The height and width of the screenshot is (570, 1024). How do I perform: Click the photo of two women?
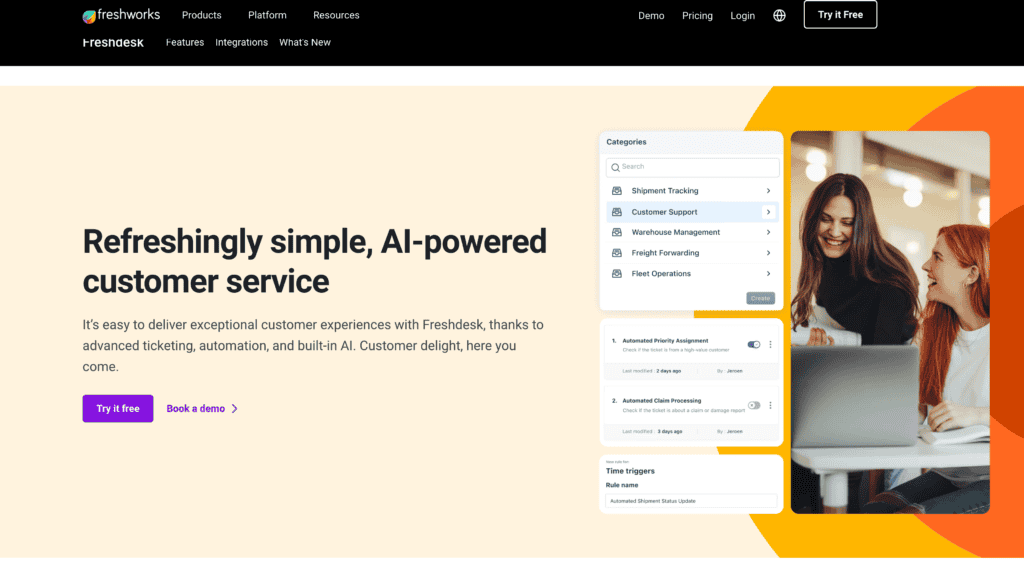point(890,323)
